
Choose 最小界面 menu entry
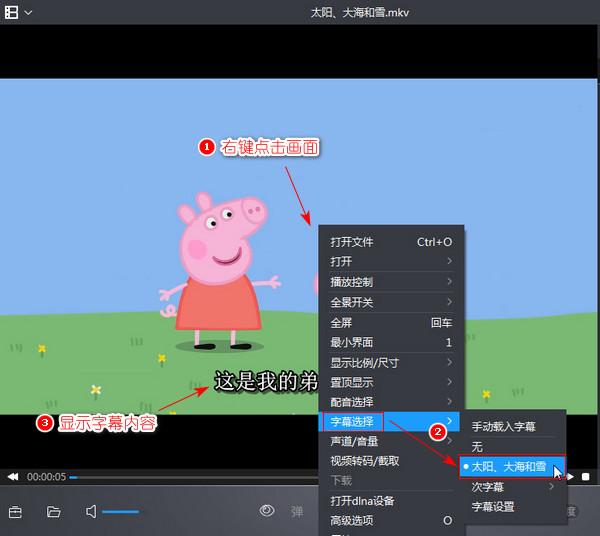coord(391,342)
